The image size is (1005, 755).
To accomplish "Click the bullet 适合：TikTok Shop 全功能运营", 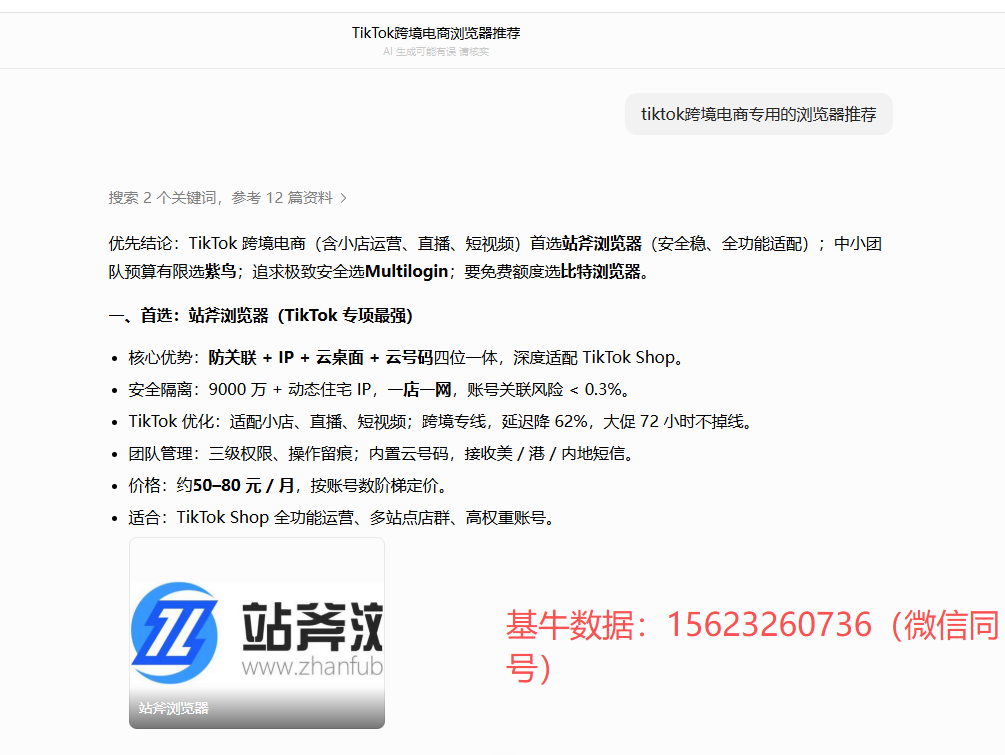I will click(x=342, y=518).
